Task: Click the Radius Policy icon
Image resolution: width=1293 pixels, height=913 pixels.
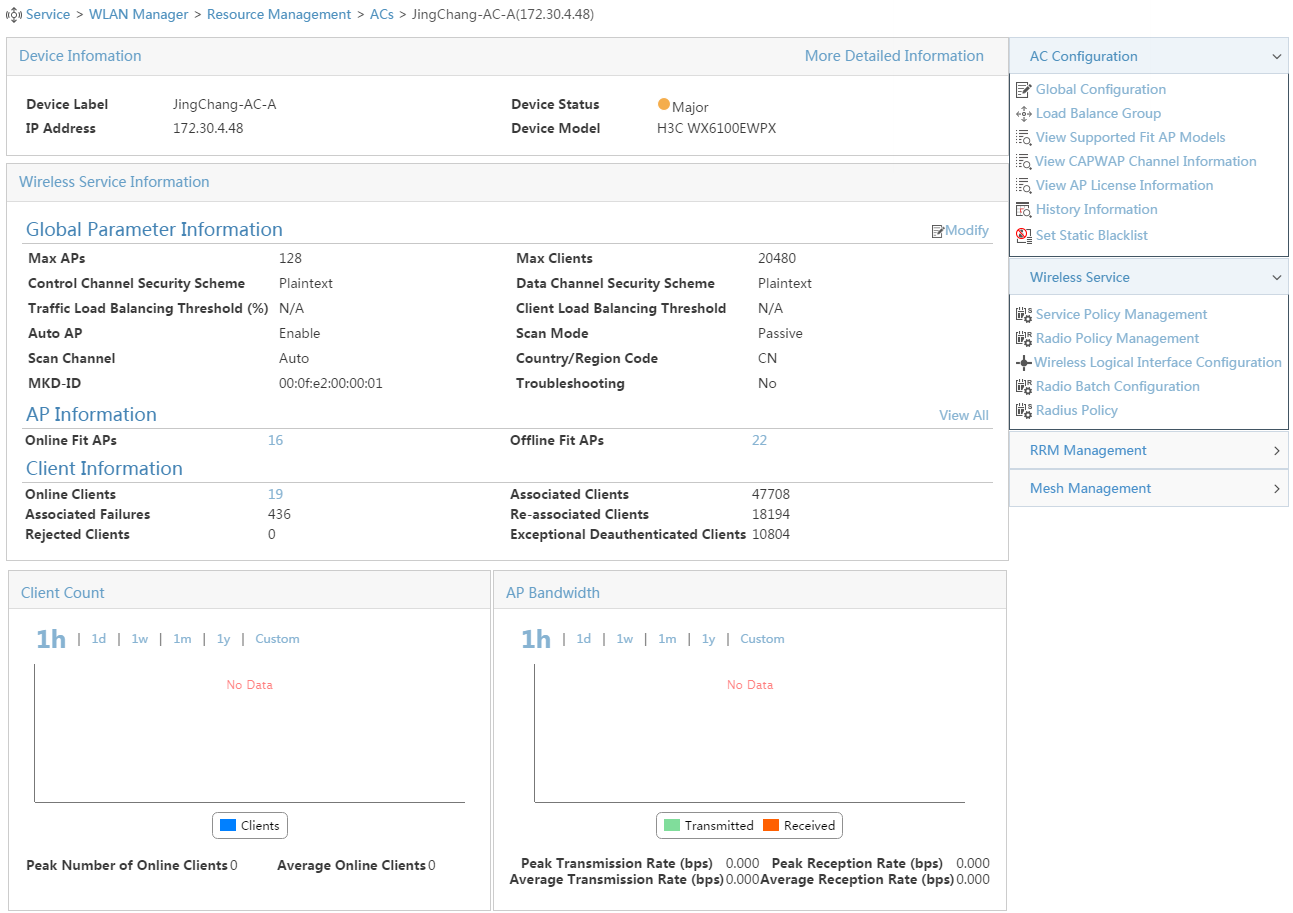Action: click(x=1023, y=411)
